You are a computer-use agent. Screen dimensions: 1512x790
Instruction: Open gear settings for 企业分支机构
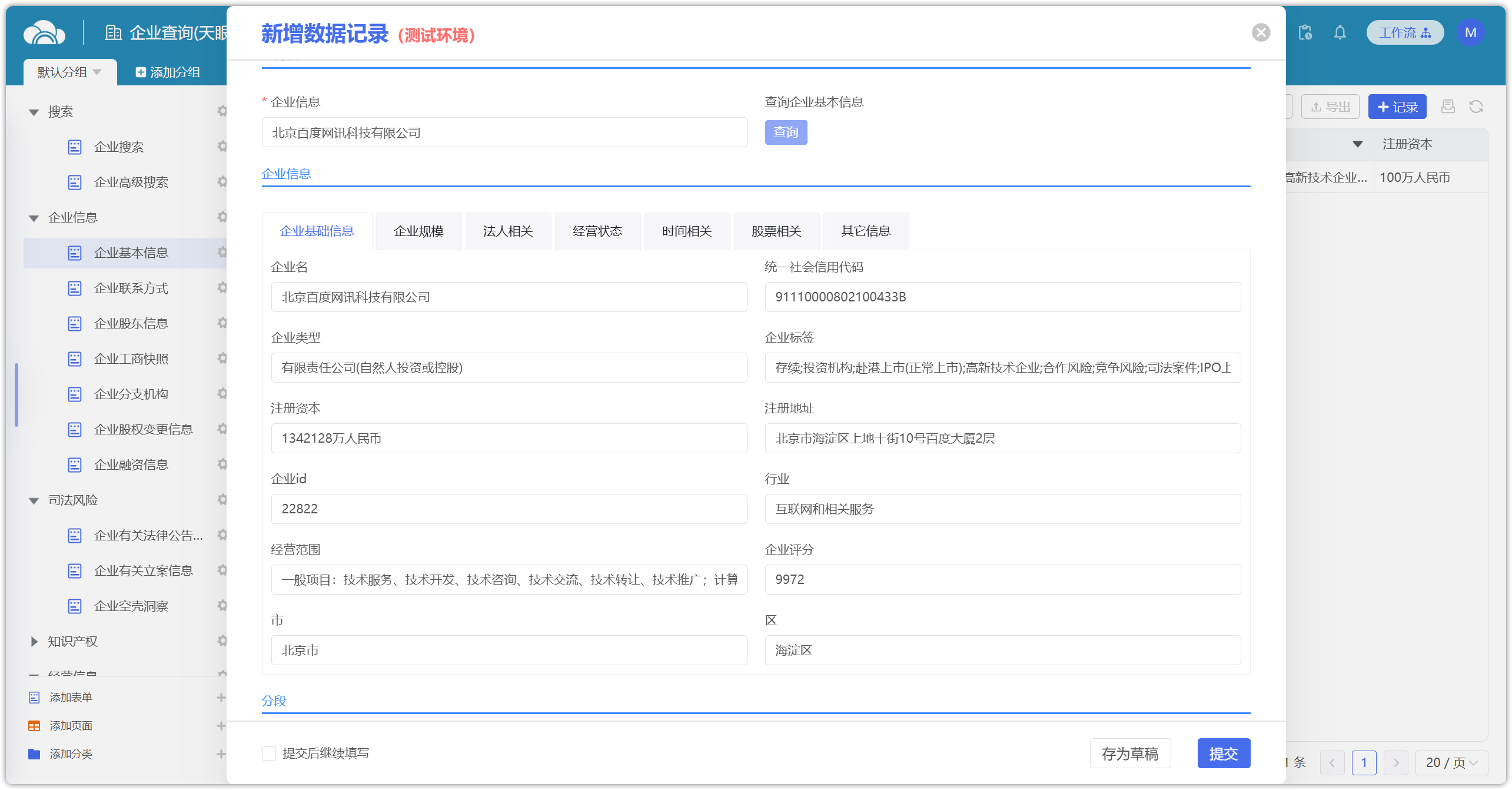(222, 393)
